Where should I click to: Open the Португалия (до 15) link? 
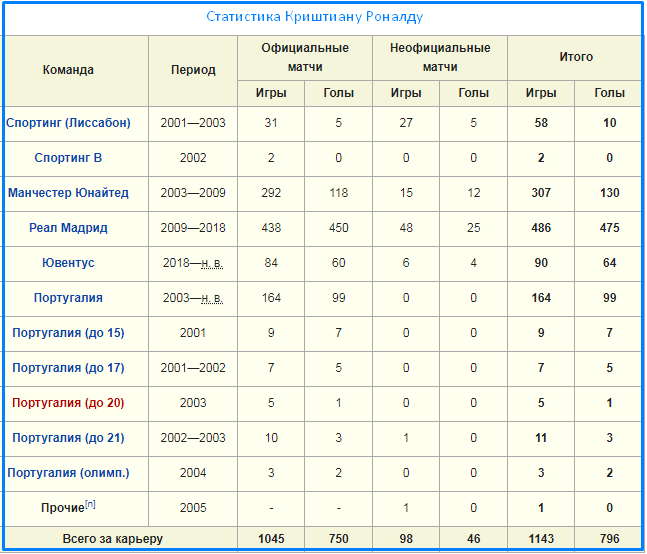click(68, 333)
